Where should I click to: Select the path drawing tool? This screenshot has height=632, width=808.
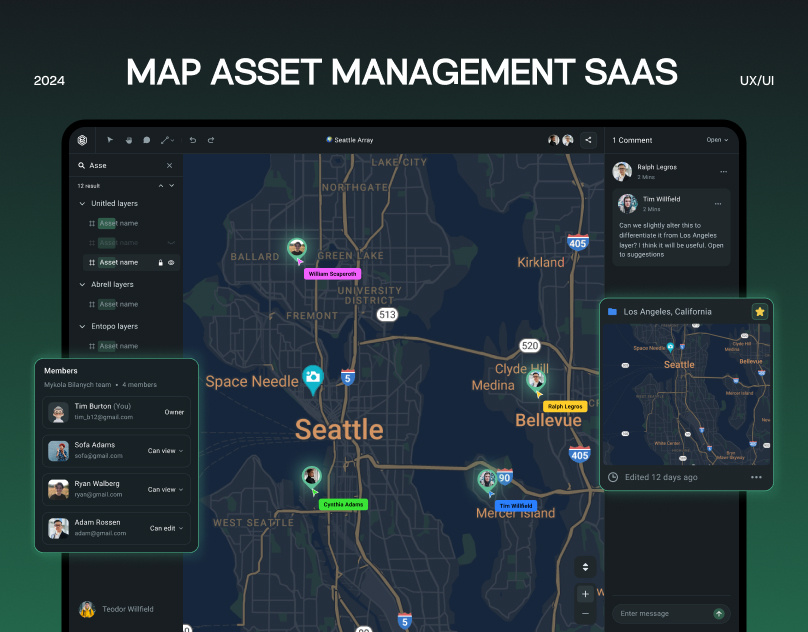(x=167, y=140)
